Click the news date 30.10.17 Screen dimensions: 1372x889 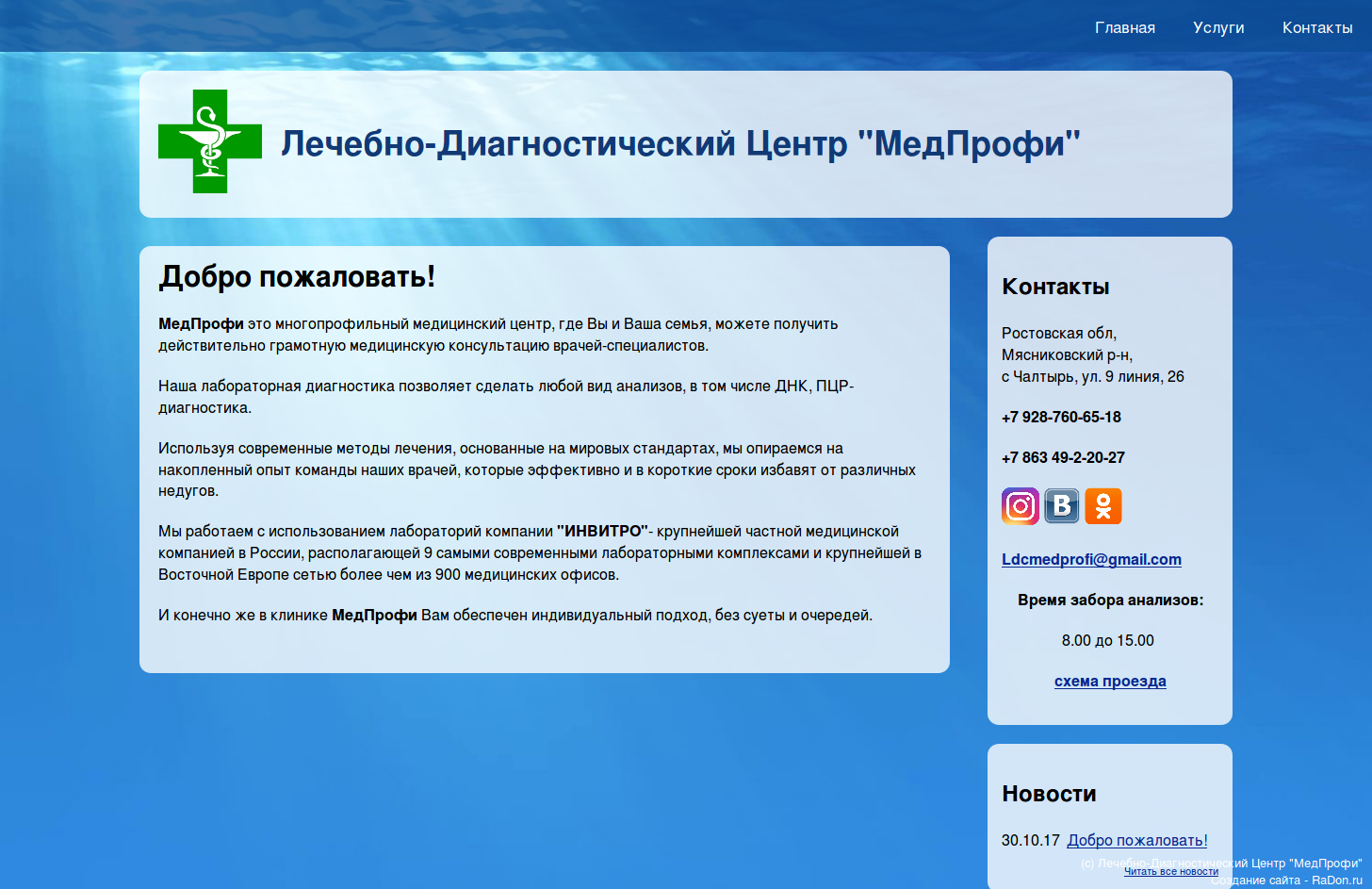pyautogui.click(x=1031, y=840)
